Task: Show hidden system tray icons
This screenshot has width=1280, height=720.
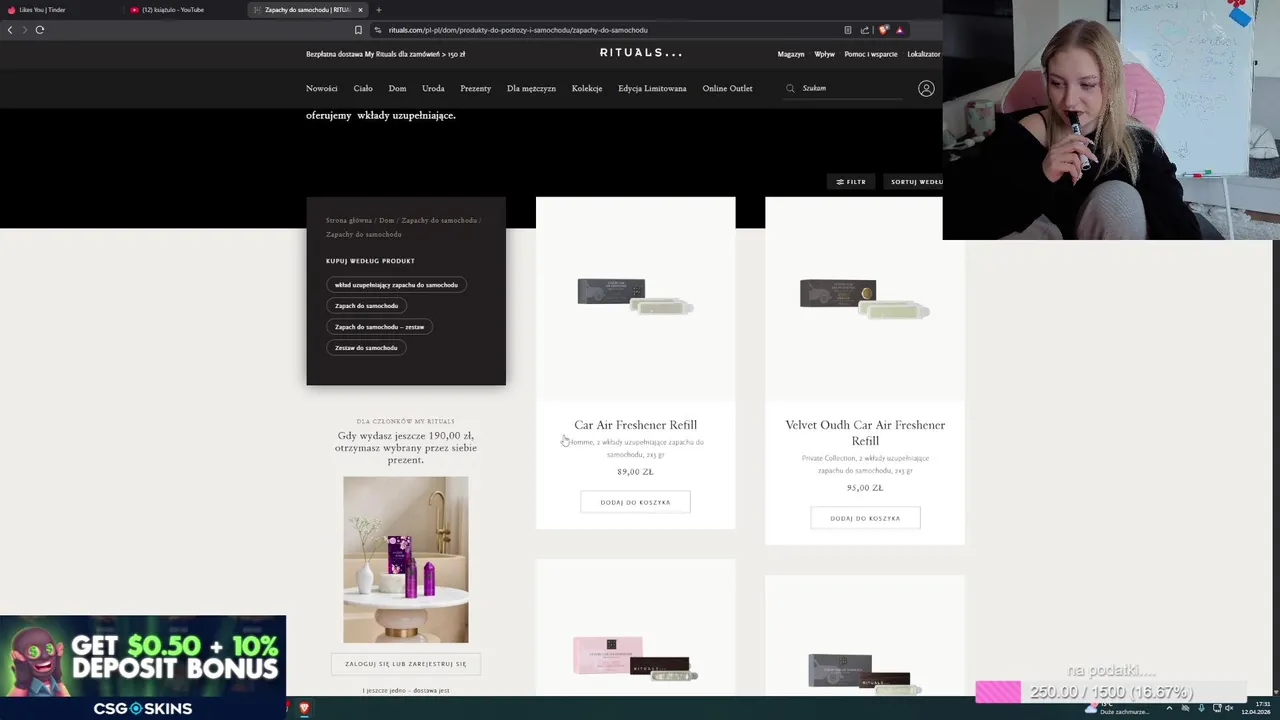Action: pos(1169,708)
